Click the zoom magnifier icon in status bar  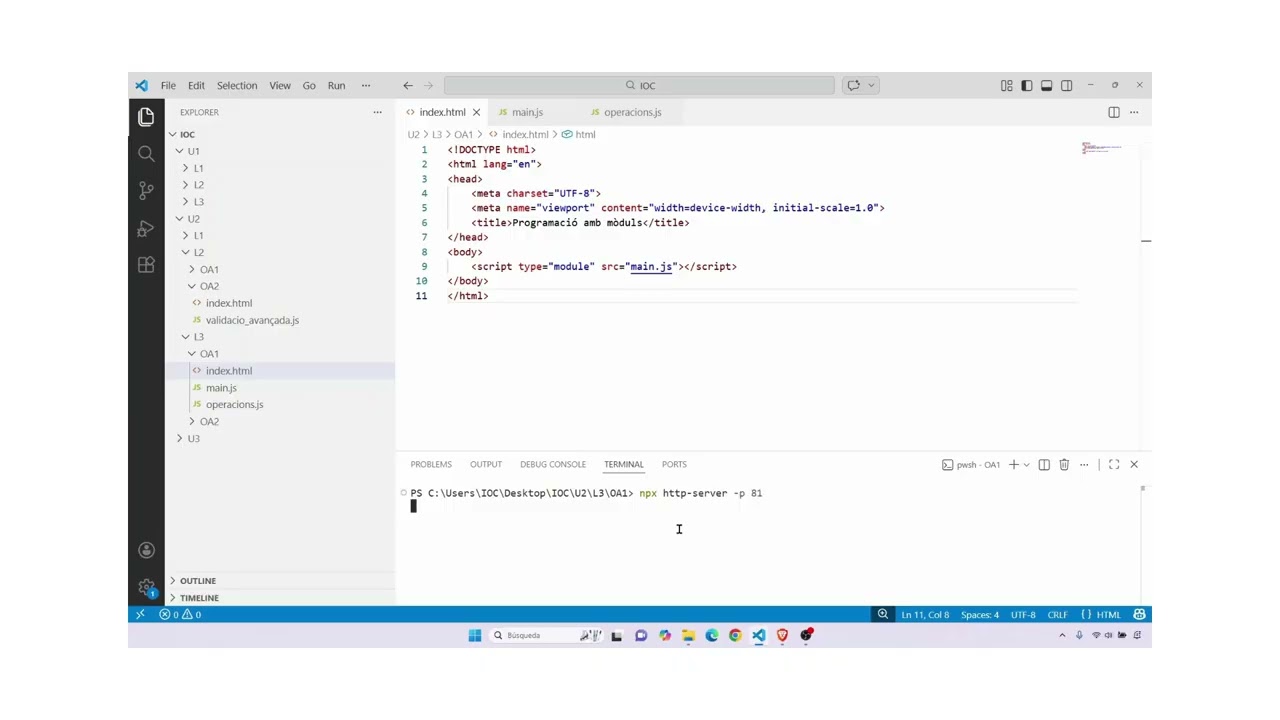tap(883, 614)
